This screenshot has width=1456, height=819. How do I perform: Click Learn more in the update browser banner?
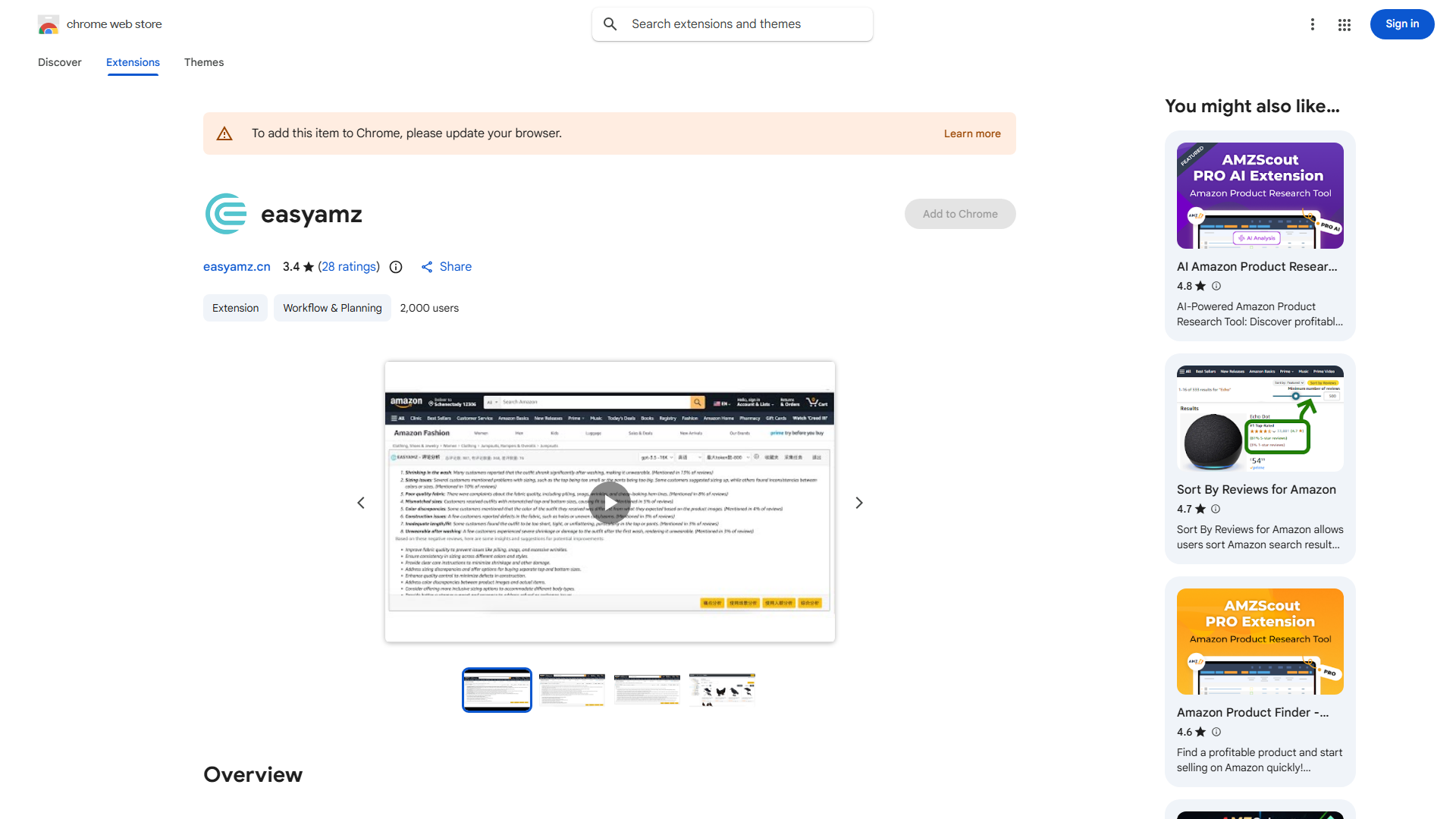point(971,133)
